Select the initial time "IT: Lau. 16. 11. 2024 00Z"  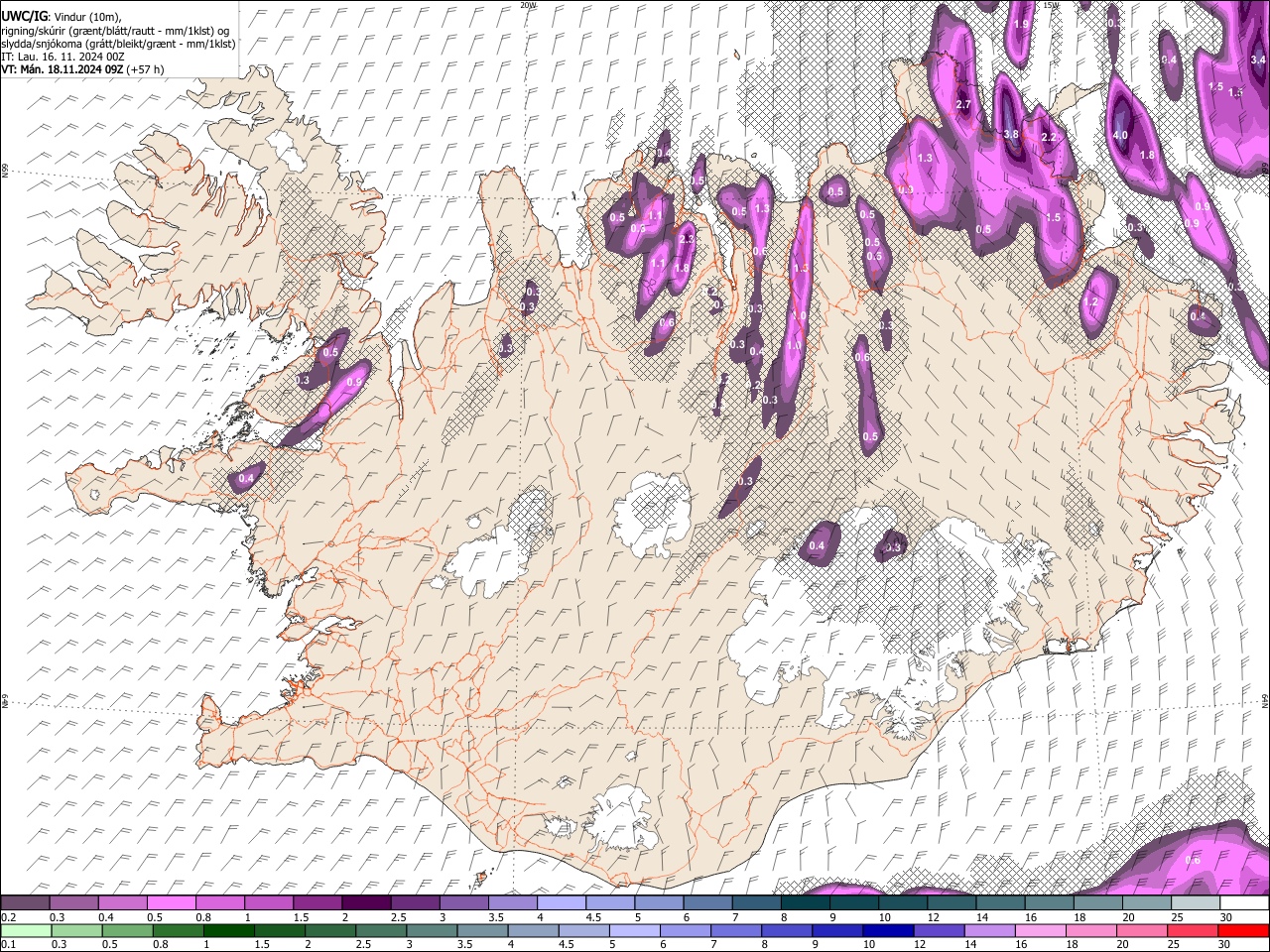(63, 57)
